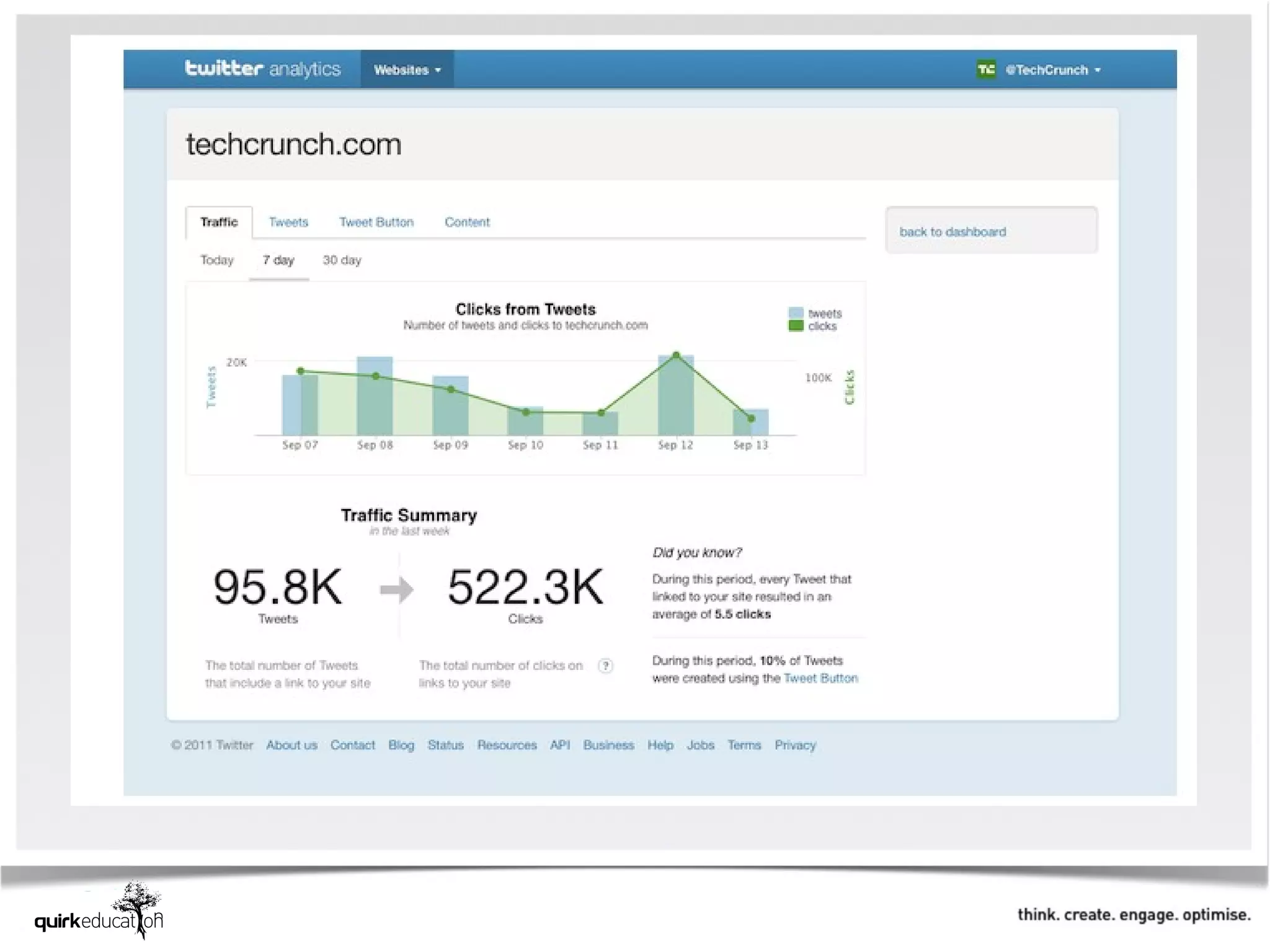This screenshot has width=1270, height=952.
Task: Click the Sep 12 clicks data point
Action: click(676, 356)
